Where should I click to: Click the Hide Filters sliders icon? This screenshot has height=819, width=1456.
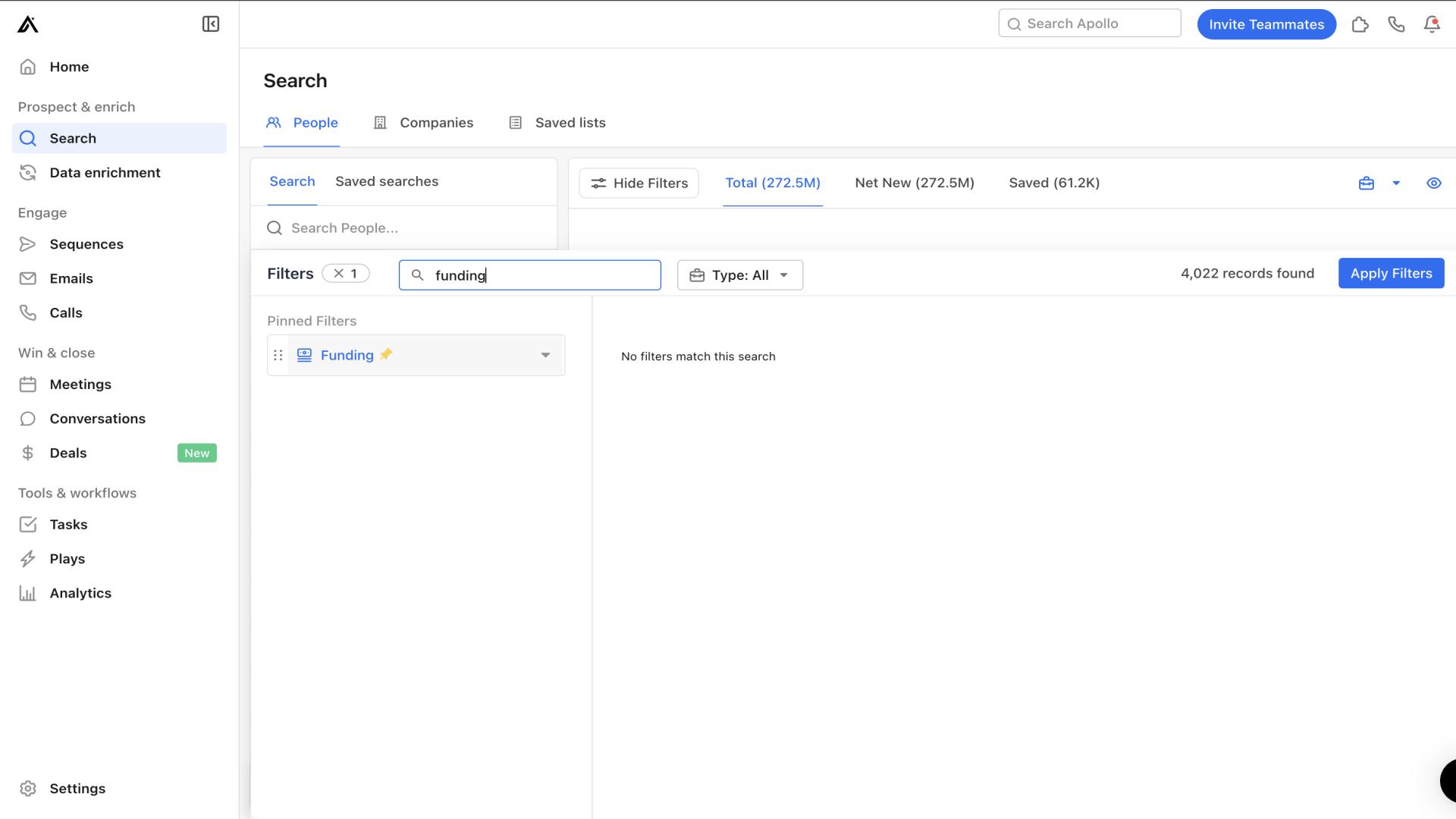[598, 184]
